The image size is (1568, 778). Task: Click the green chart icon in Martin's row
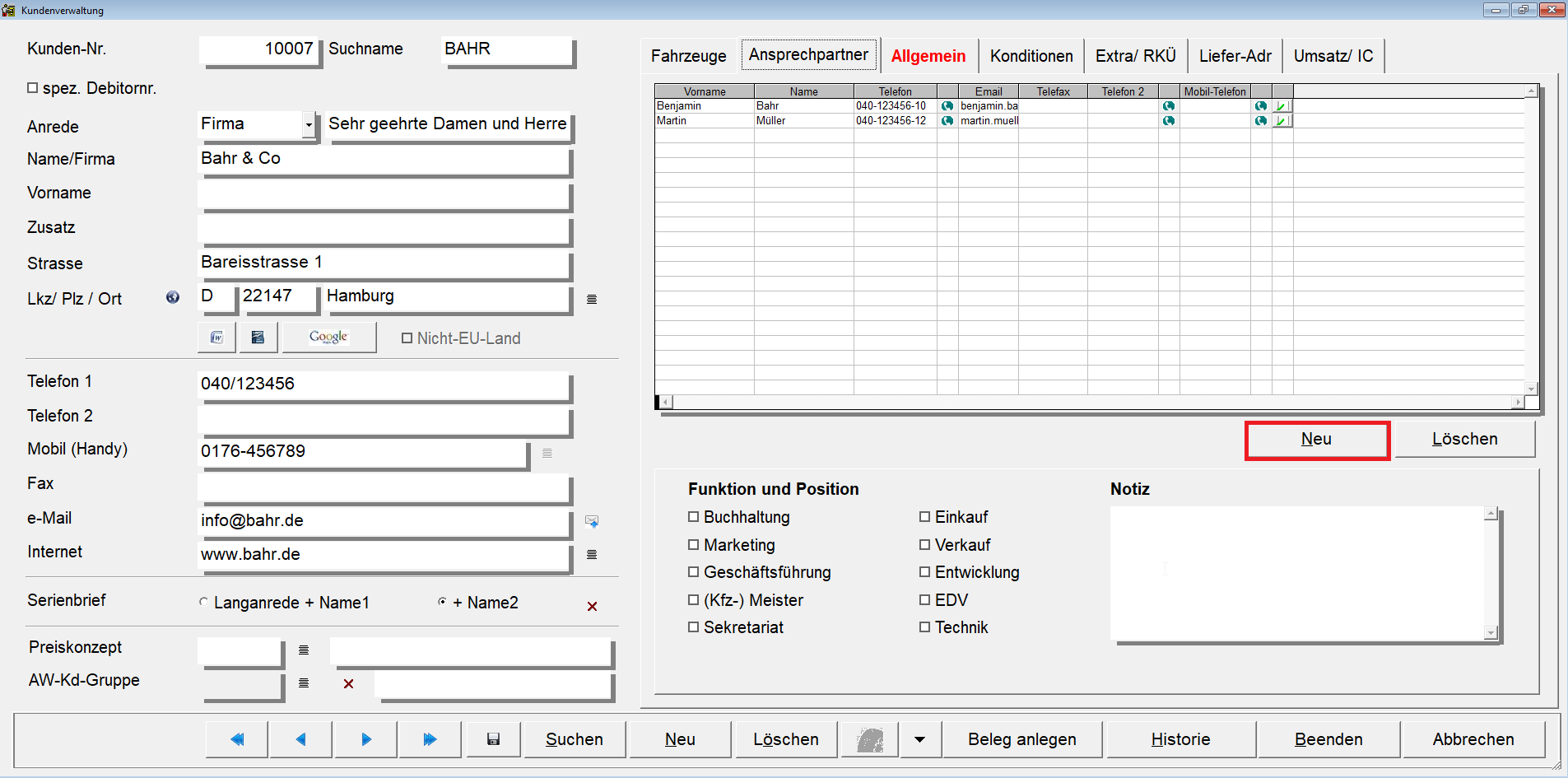[1282, 121]
